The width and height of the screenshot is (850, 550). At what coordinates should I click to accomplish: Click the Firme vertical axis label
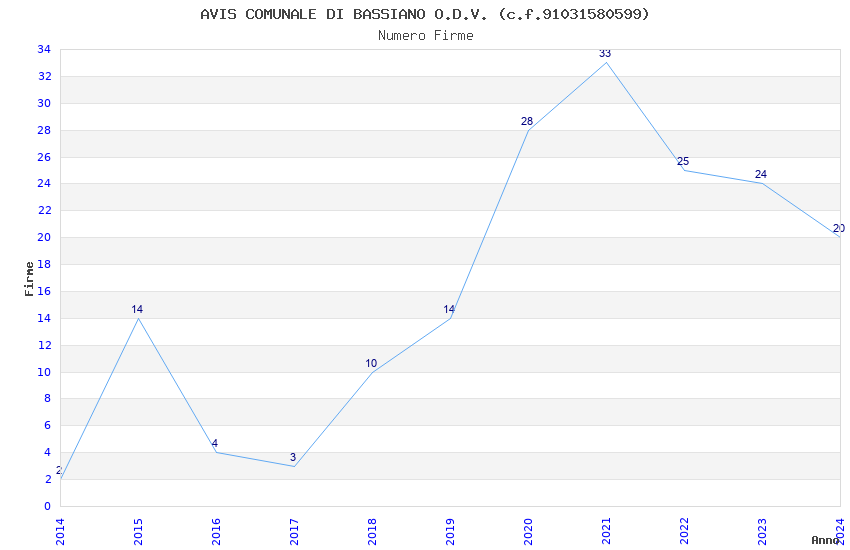pyautogui.click(x=29, y=279)
